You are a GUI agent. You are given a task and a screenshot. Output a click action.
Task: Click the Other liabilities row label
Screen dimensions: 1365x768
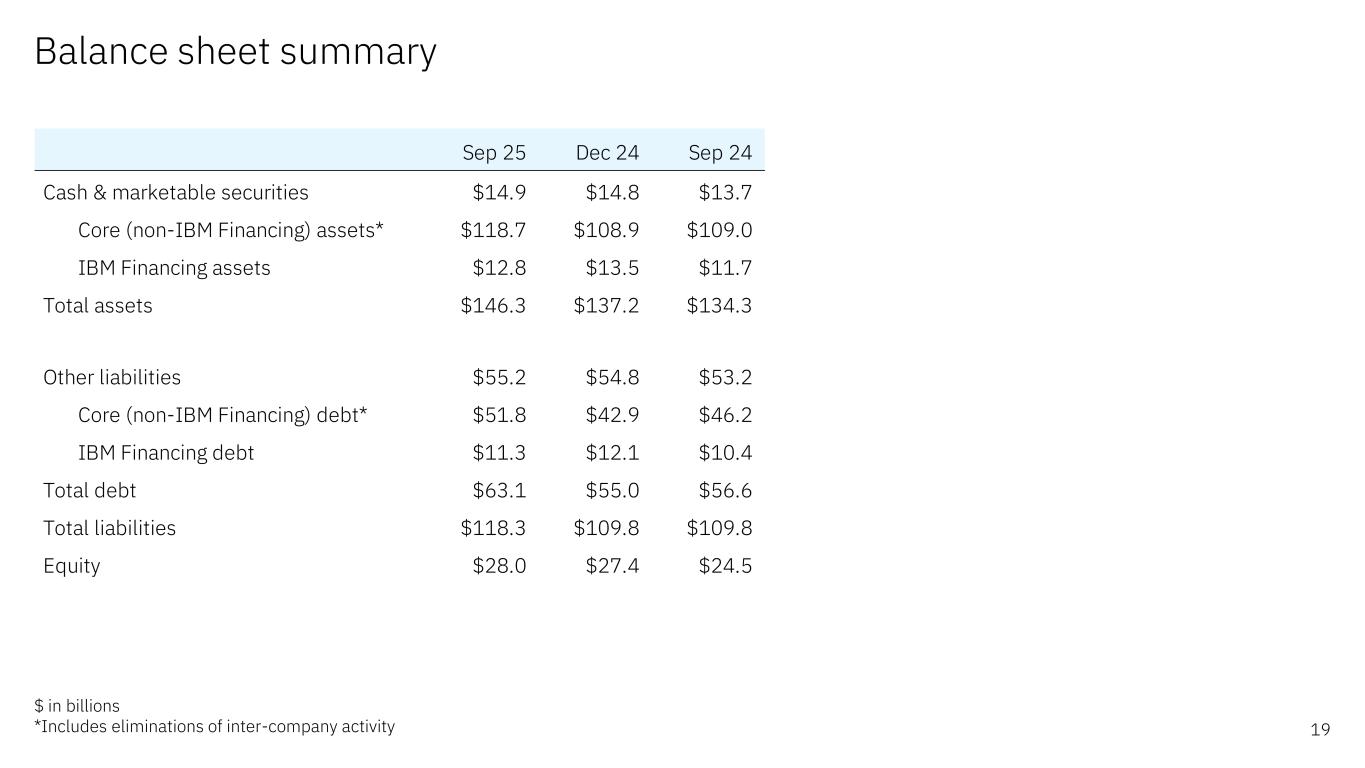click(x=112, y=377)
